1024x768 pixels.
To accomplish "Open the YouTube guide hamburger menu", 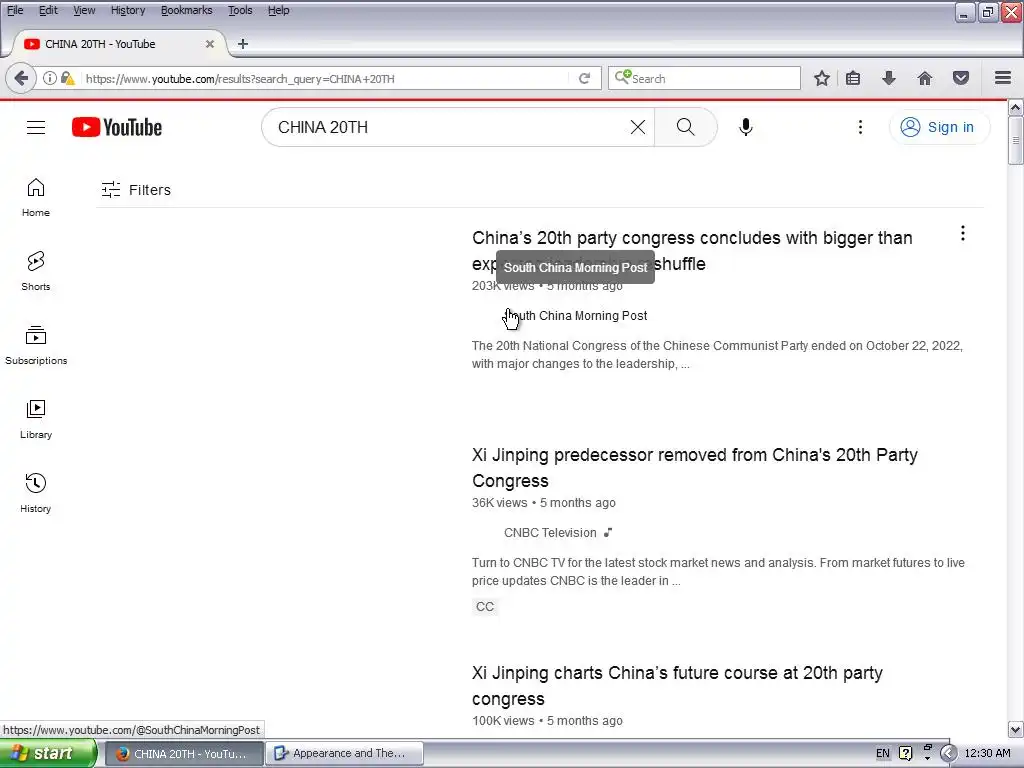I will tap(36, 127).
